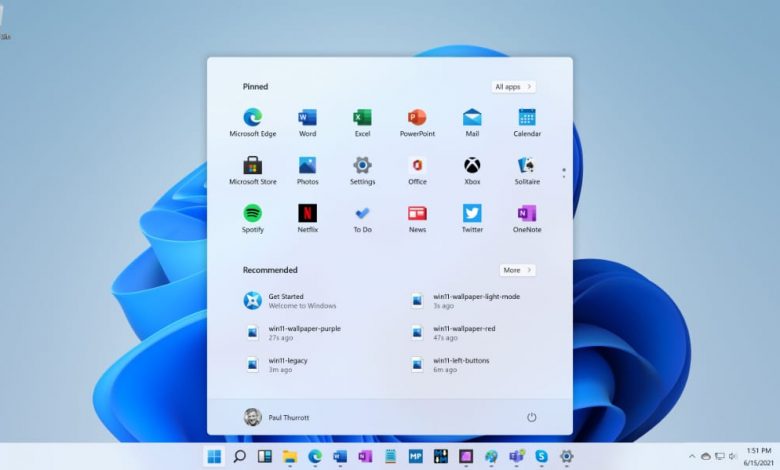The height and width of the screenshot is (470, 780).
Task: Launch the Xbox app
Action: pyautogui.click(x=472, y=170)
